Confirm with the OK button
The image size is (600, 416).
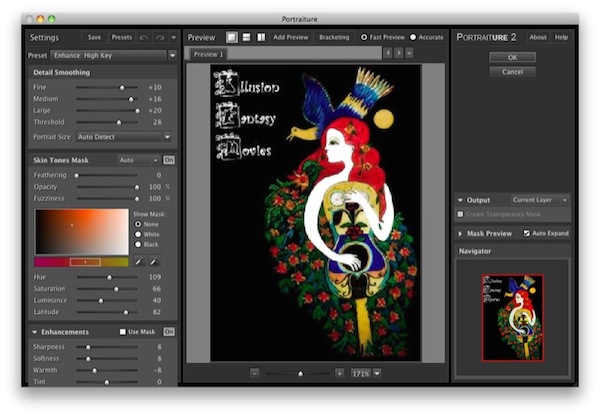coord(512,57)
